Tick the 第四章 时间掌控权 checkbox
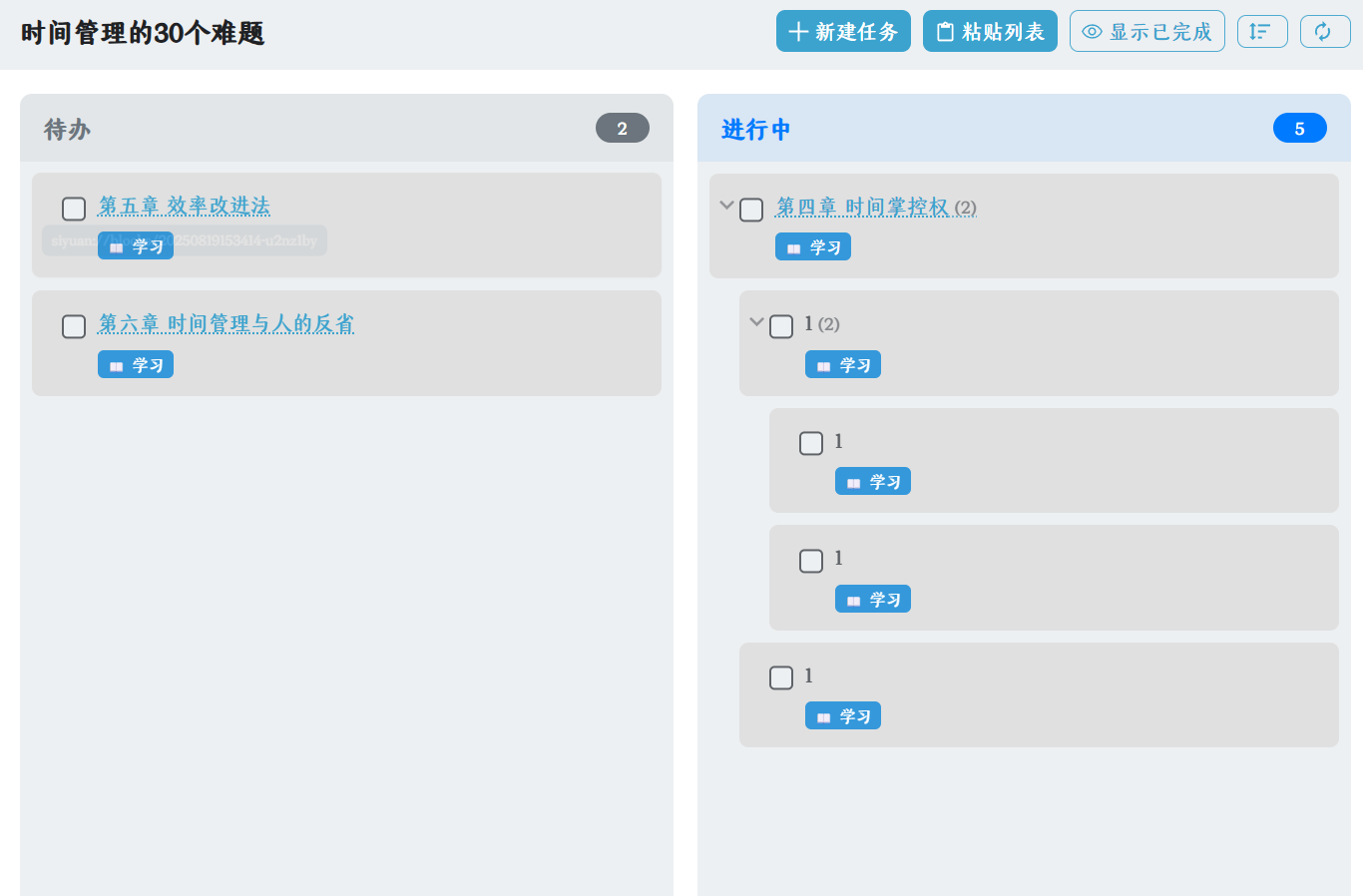The image size is (1363, 896). click(x=751, y=210)
